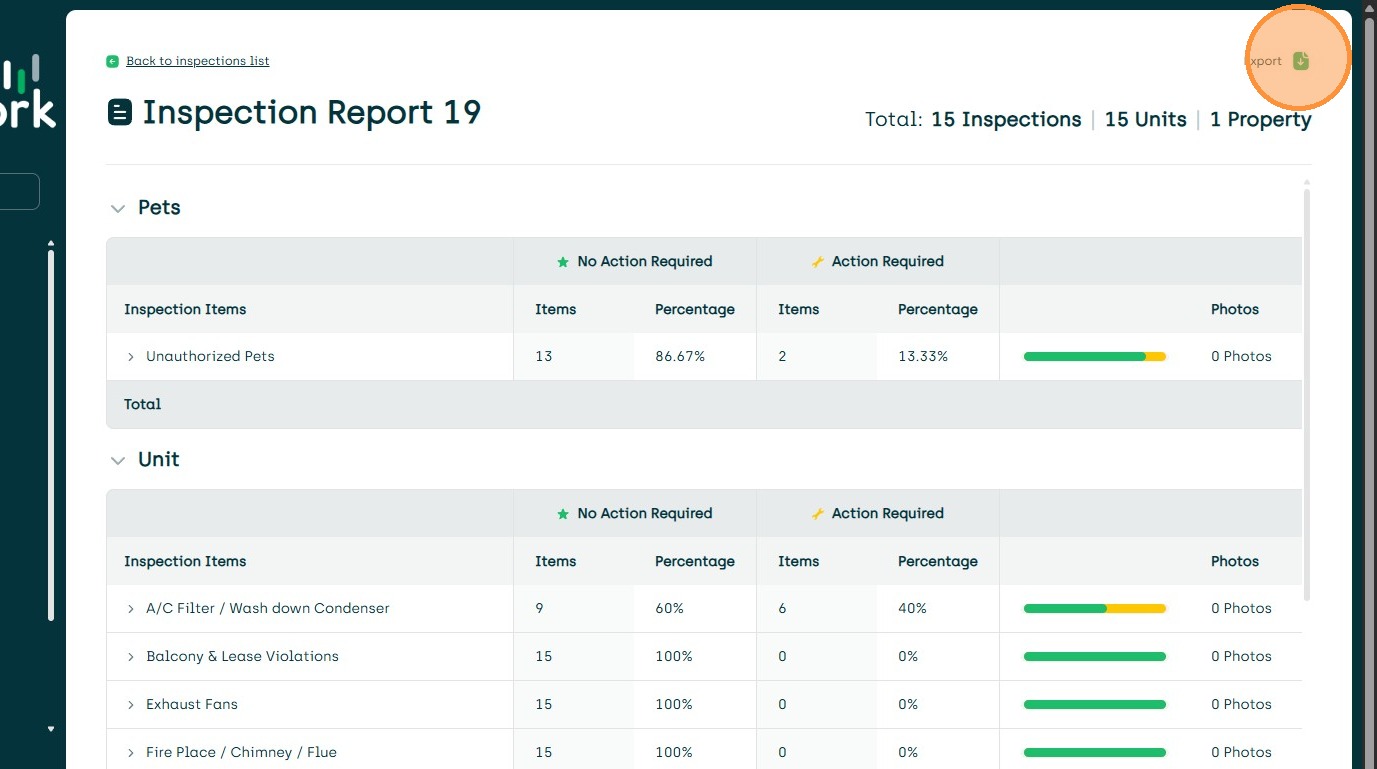This screenshot has width=1377, height=769.
Task: Click the green back arrow icon
Action: tap(112, 62)
